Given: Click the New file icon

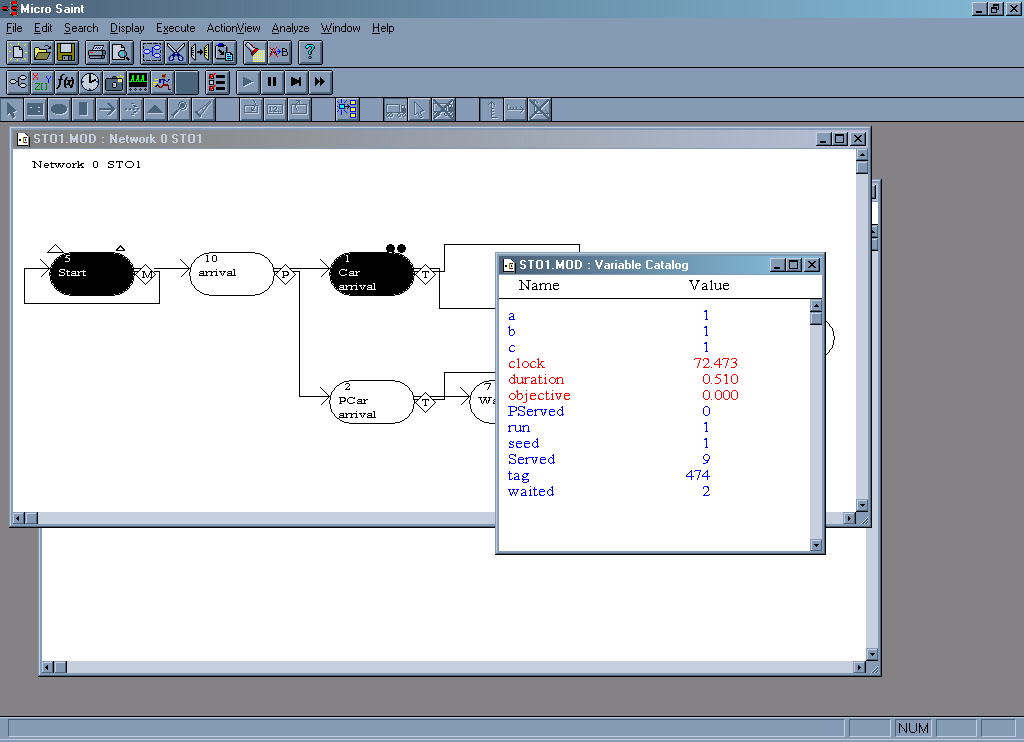Looking at the screenshot, I should [18, 52].
